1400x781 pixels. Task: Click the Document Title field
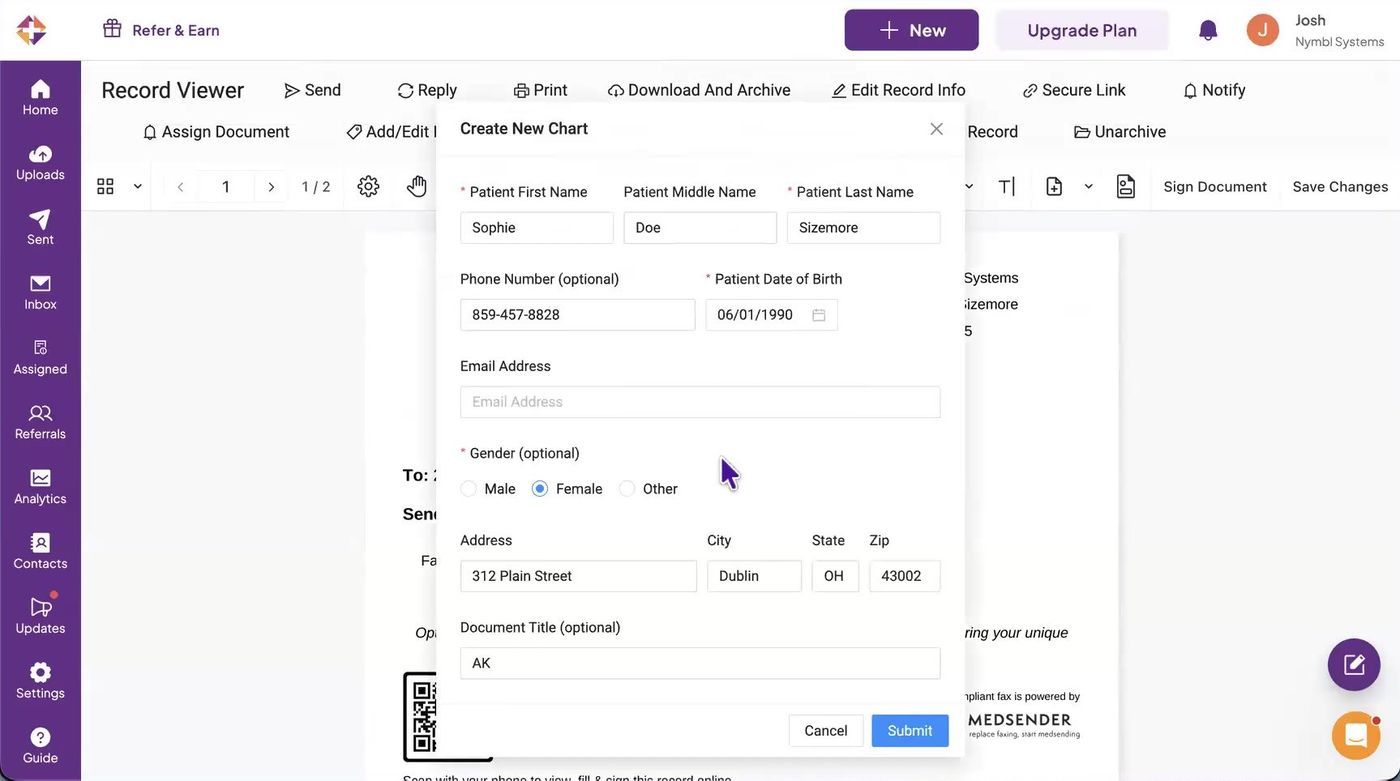coord(700,663)
